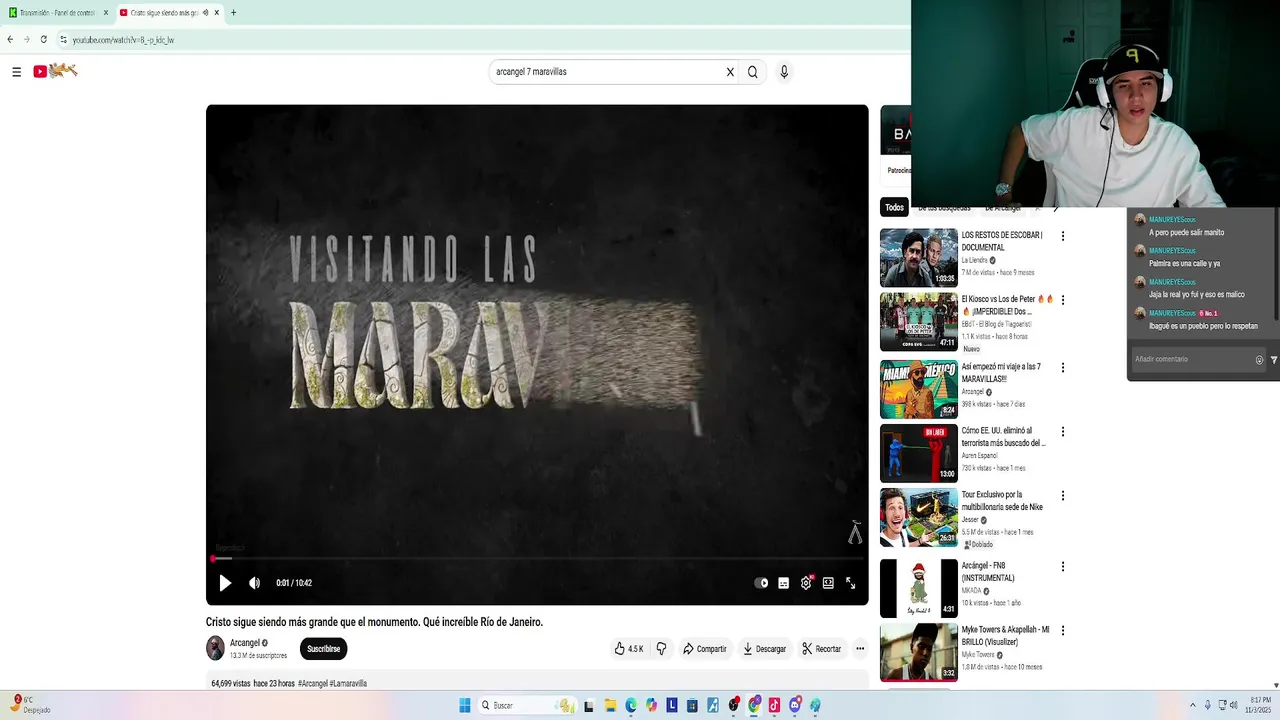
Task: Play the video
Action: 225,583
